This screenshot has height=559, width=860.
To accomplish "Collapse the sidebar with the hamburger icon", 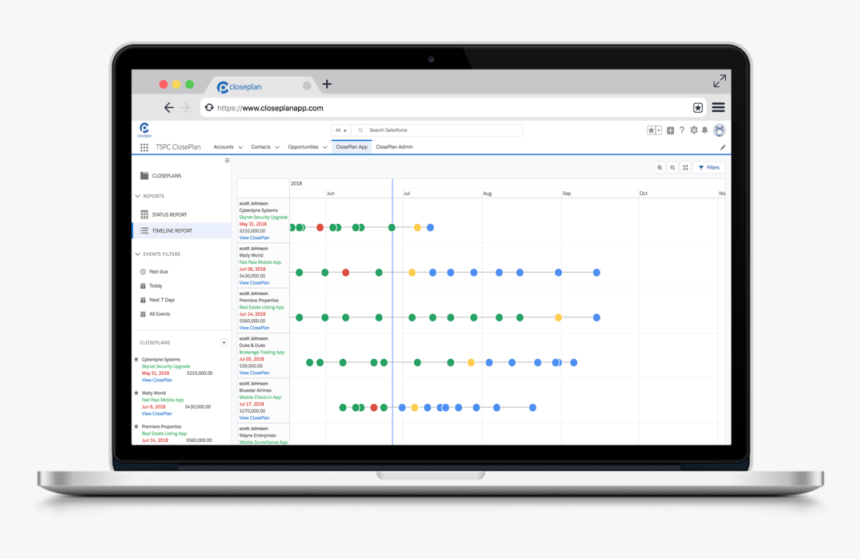I will (x=227, y=161).
